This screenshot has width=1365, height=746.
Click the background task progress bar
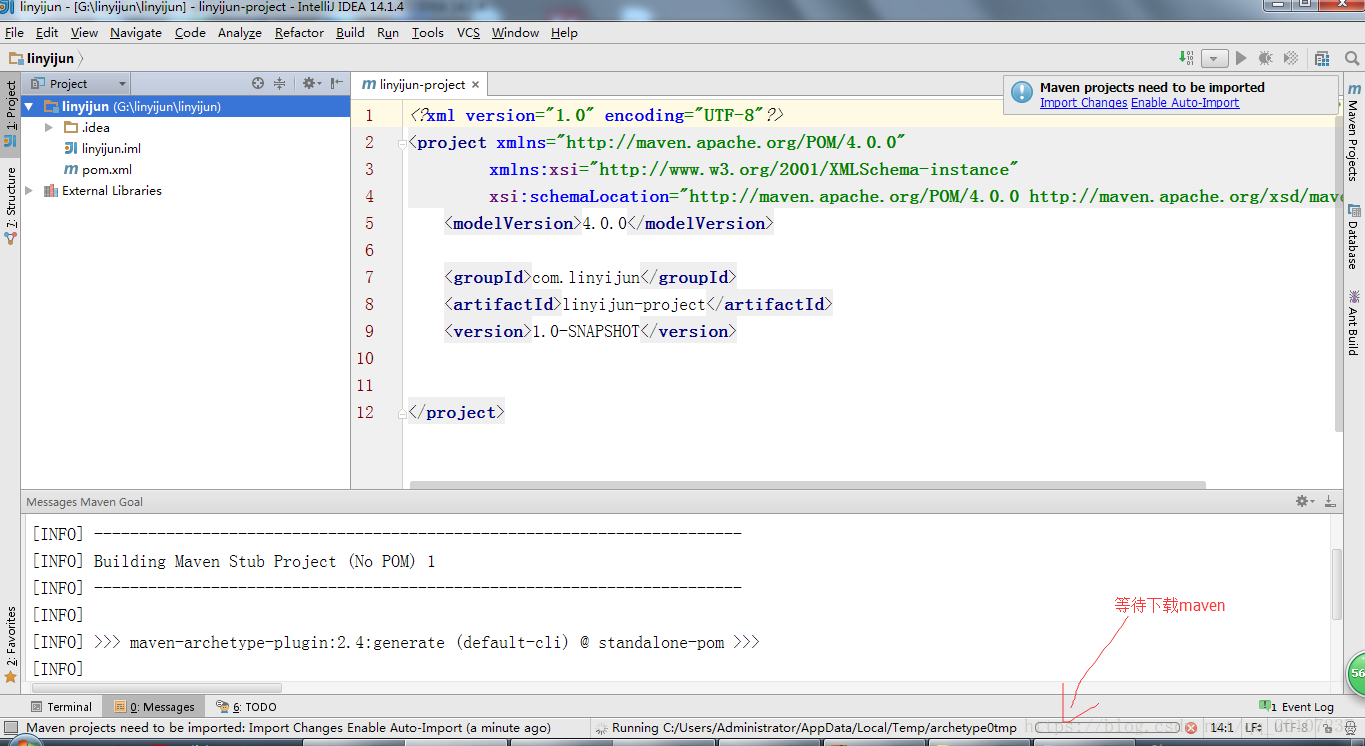[x=1107, y=728]
